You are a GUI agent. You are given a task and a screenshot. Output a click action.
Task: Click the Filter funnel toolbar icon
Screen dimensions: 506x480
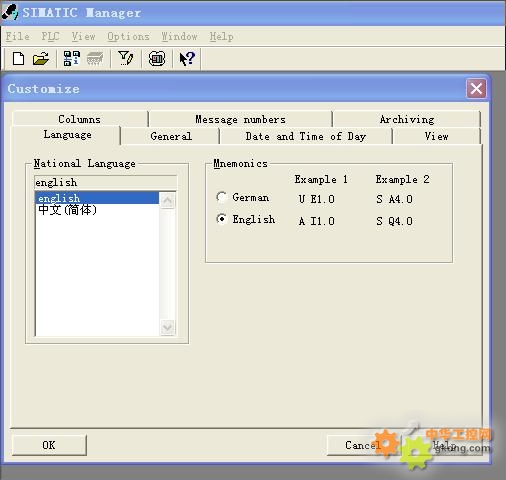pos(126,59)
